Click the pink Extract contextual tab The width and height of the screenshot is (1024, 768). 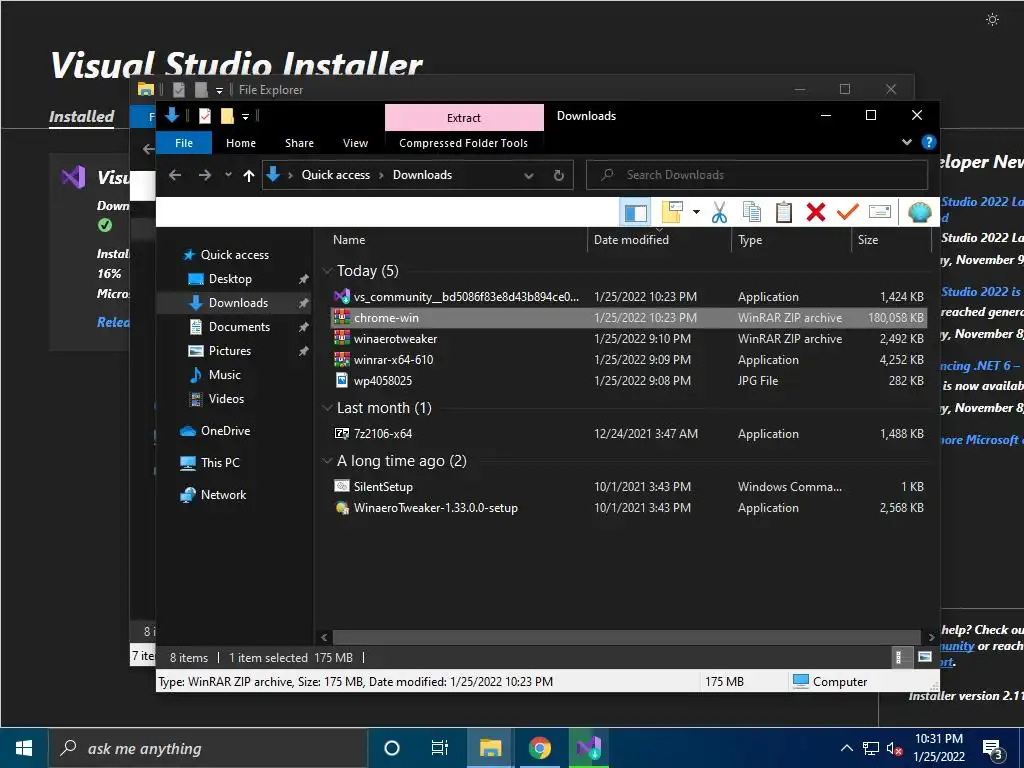464,118
